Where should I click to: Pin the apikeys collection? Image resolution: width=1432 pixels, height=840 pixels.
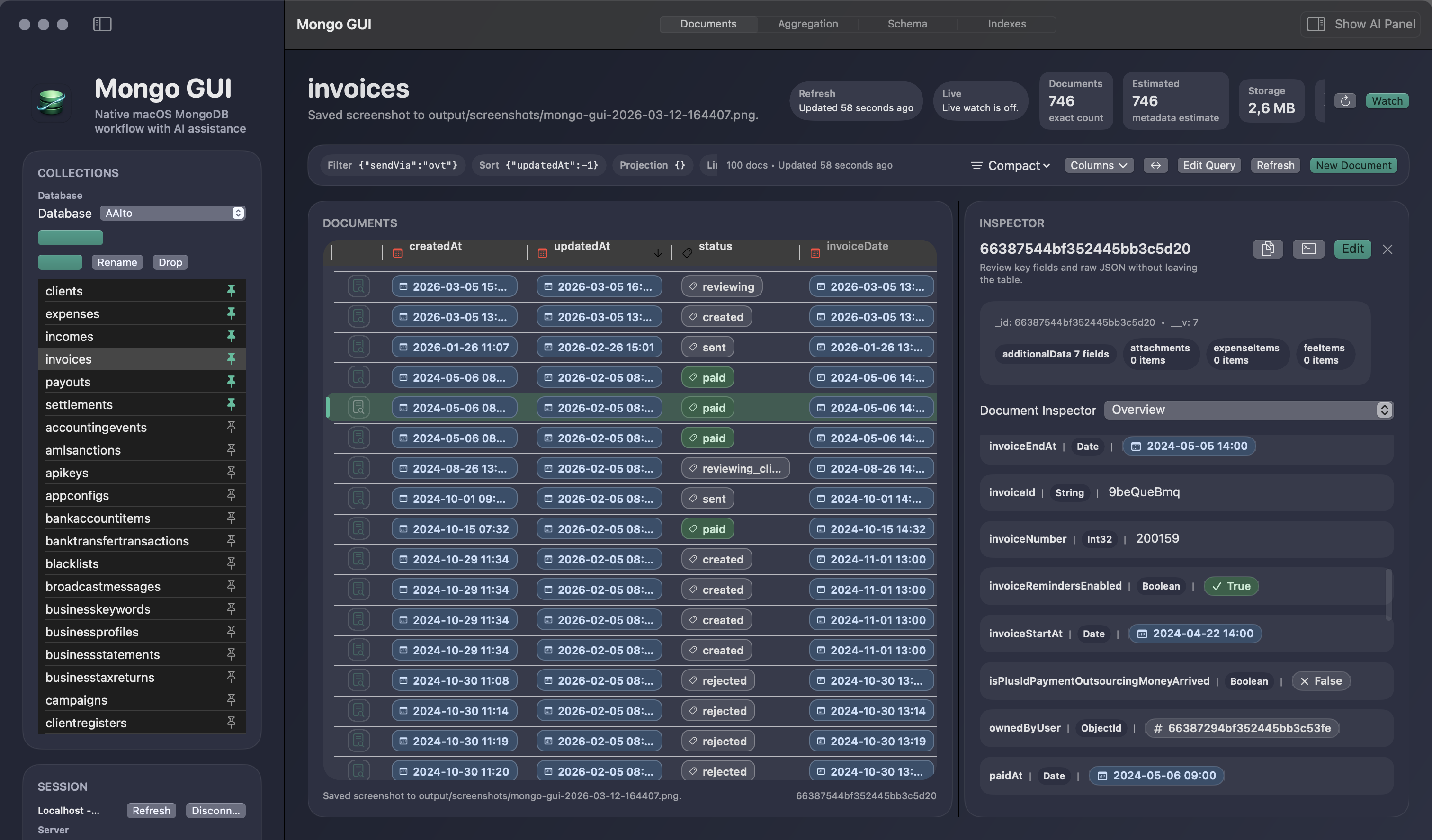pos(231,473)
